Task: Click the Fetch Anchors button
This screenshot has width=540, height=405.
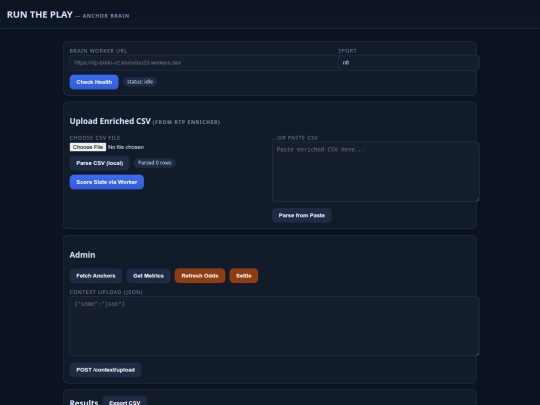Action: pyautogui.click(x=96, y=276)
